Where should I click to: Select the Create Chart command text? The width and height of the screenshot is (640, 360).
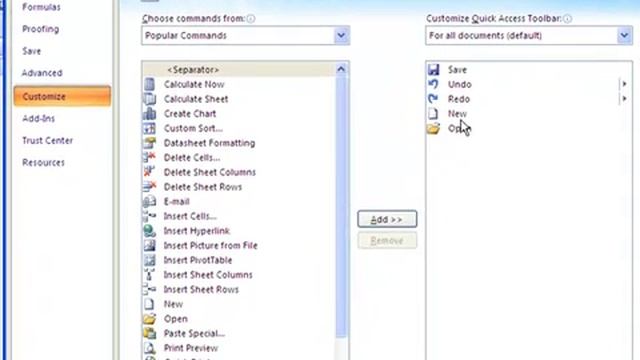click(x=190, y=114)
